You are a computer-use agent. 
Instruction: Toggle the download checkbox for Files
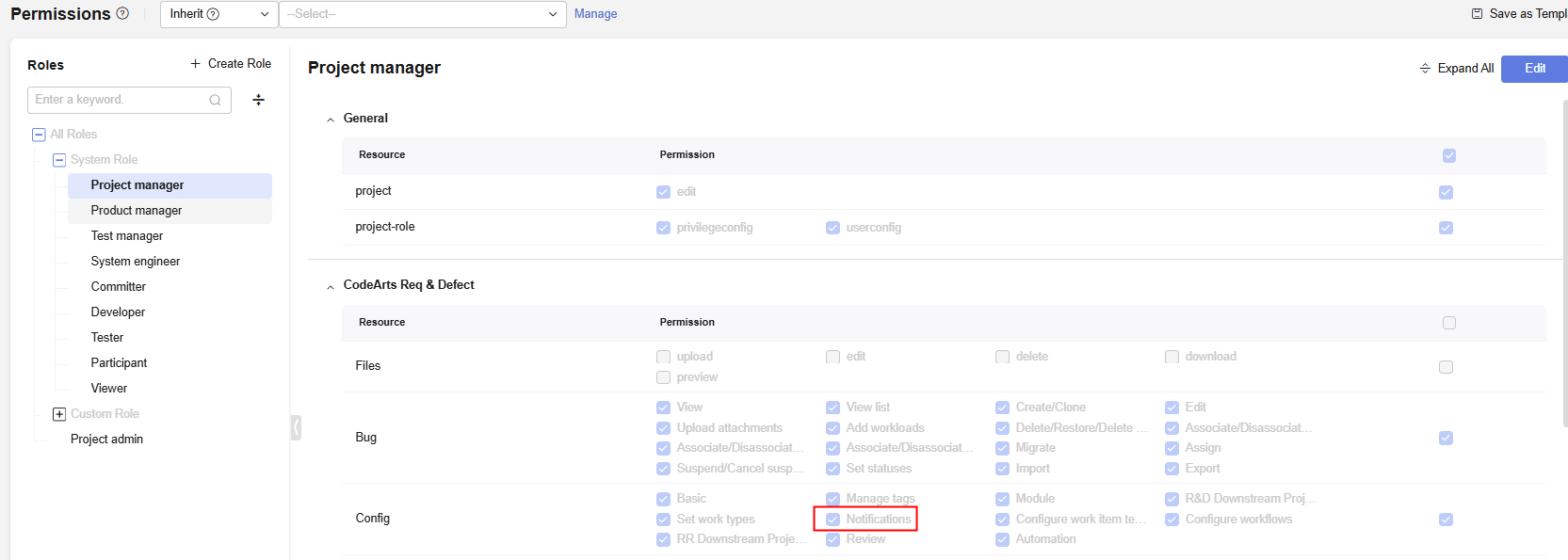(1172, 357)
